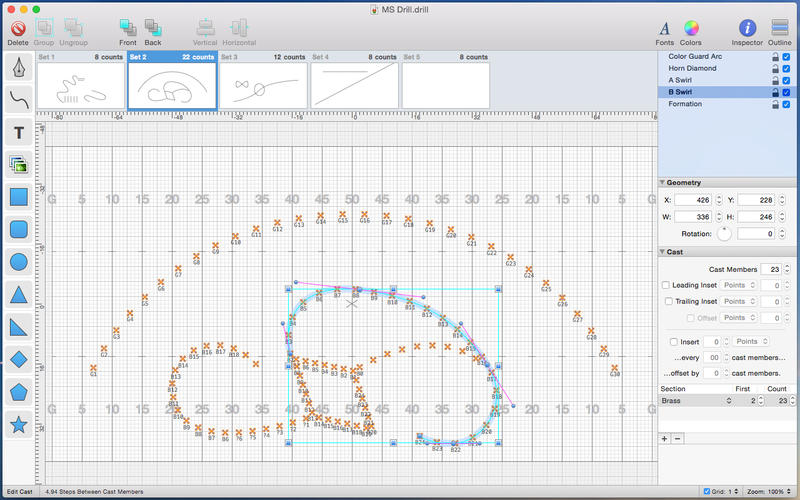The width and height of the screenshot is (800, 500).
Task: Switch to Set 1 drill set
Action: coord(79,84)
